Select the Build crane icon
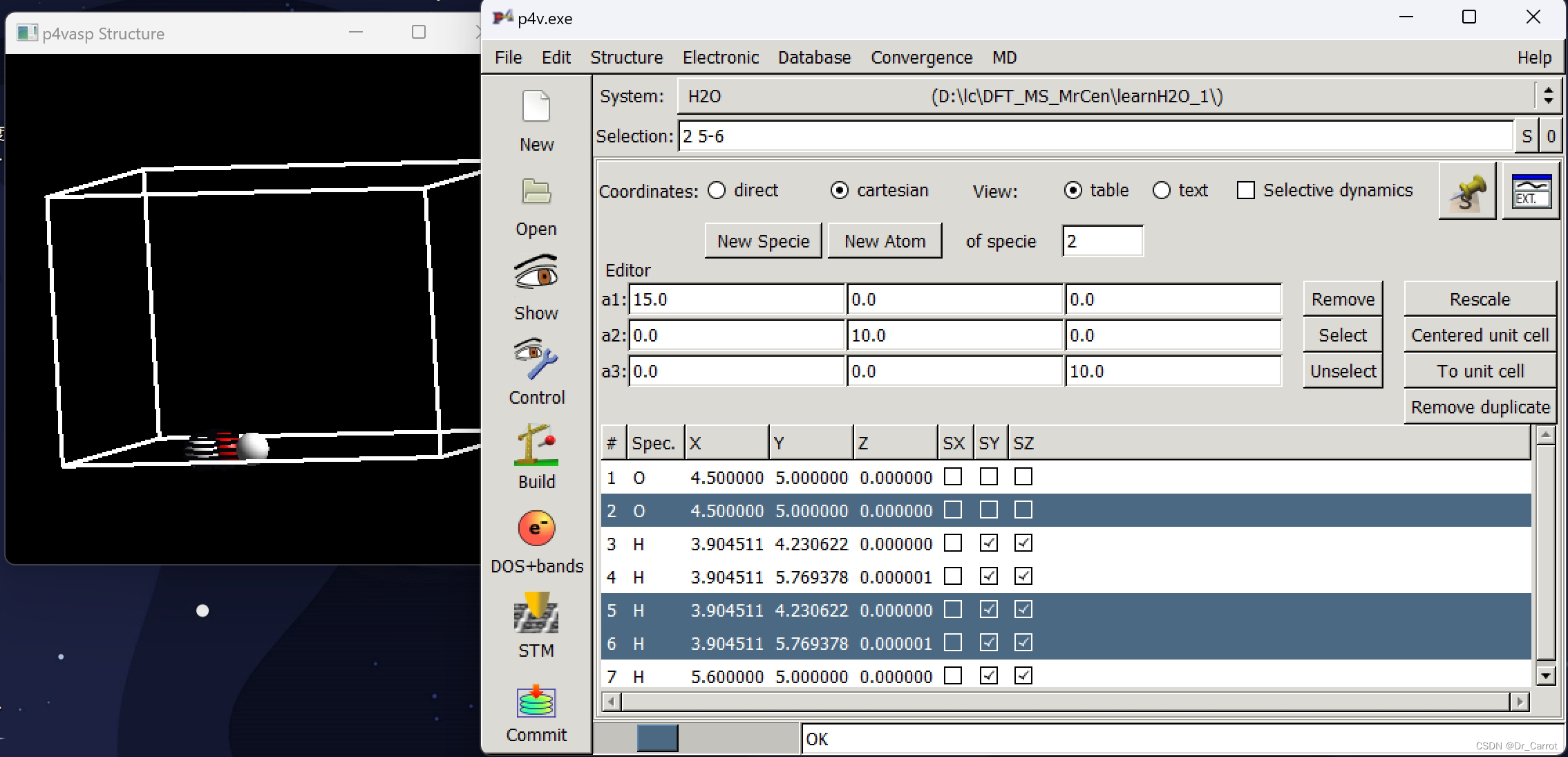The image size is (1568, 757). (536, 445)
